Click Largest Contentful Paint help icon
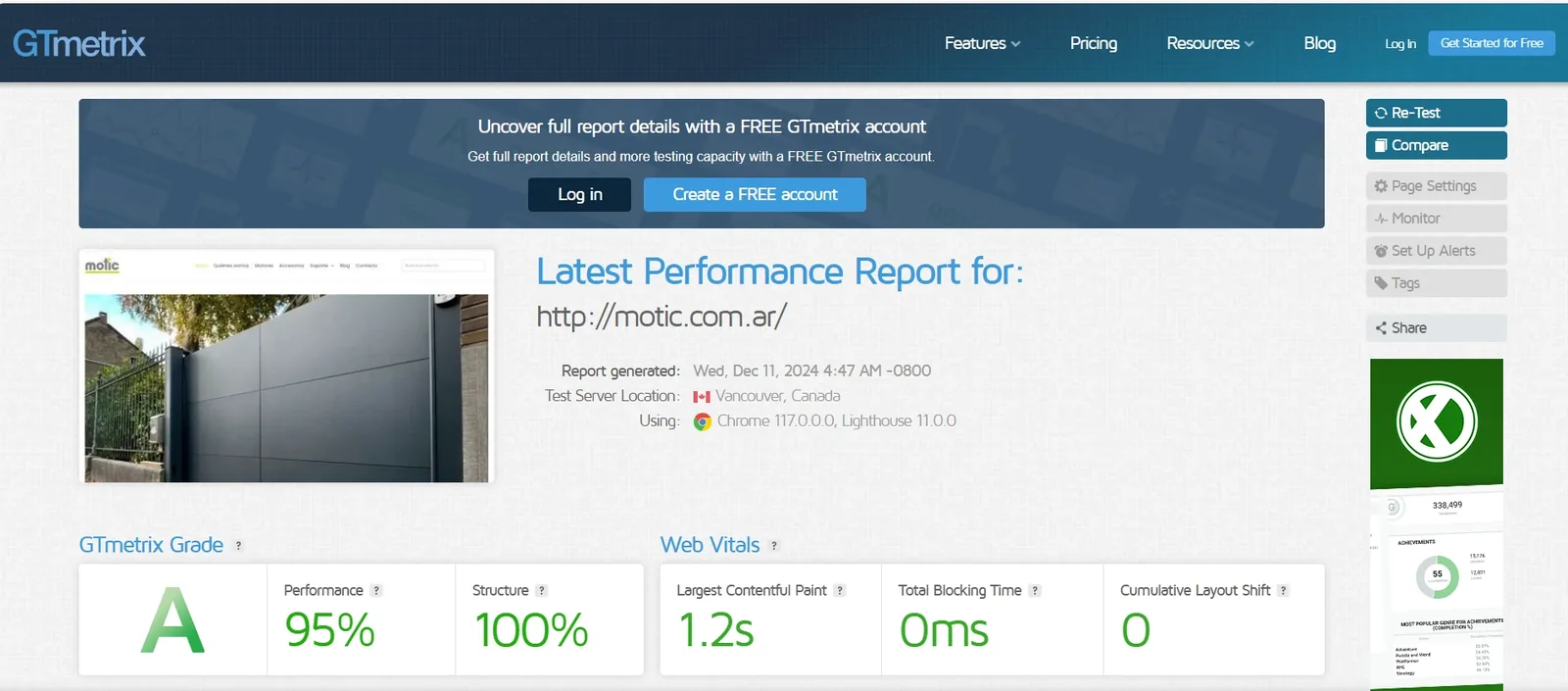The height and width of the screenshot is (691, 1568). 840,591
